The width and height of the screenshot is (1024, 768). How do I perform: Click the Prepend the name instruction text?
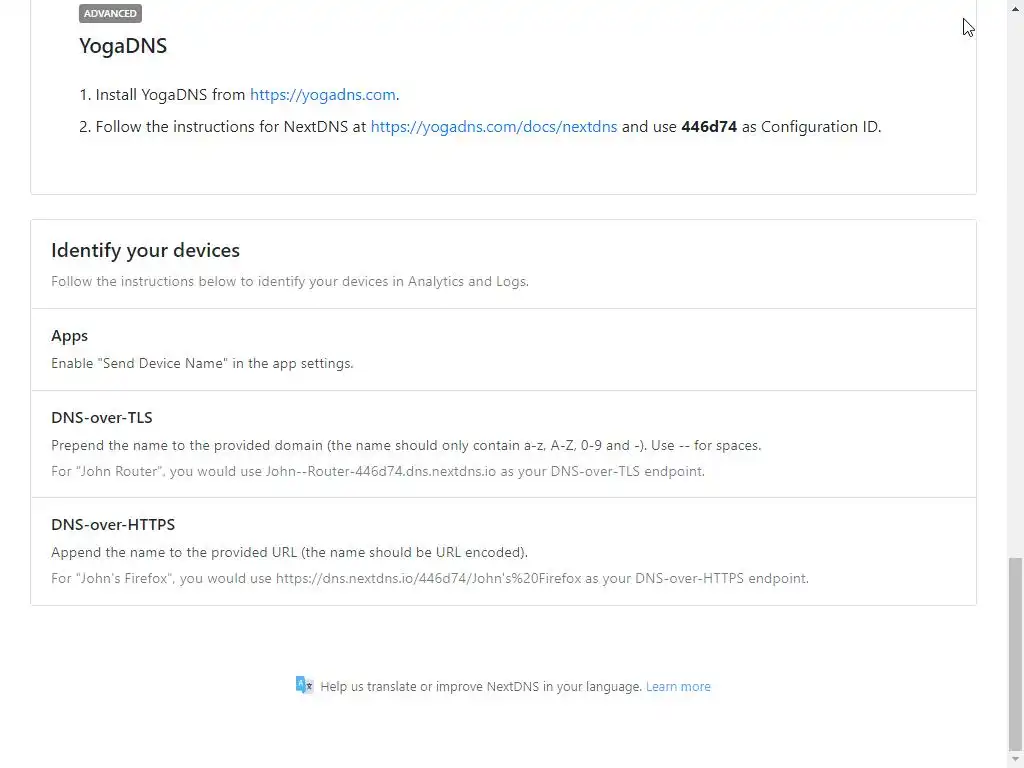pyautogui.click(x=406, y=445)
